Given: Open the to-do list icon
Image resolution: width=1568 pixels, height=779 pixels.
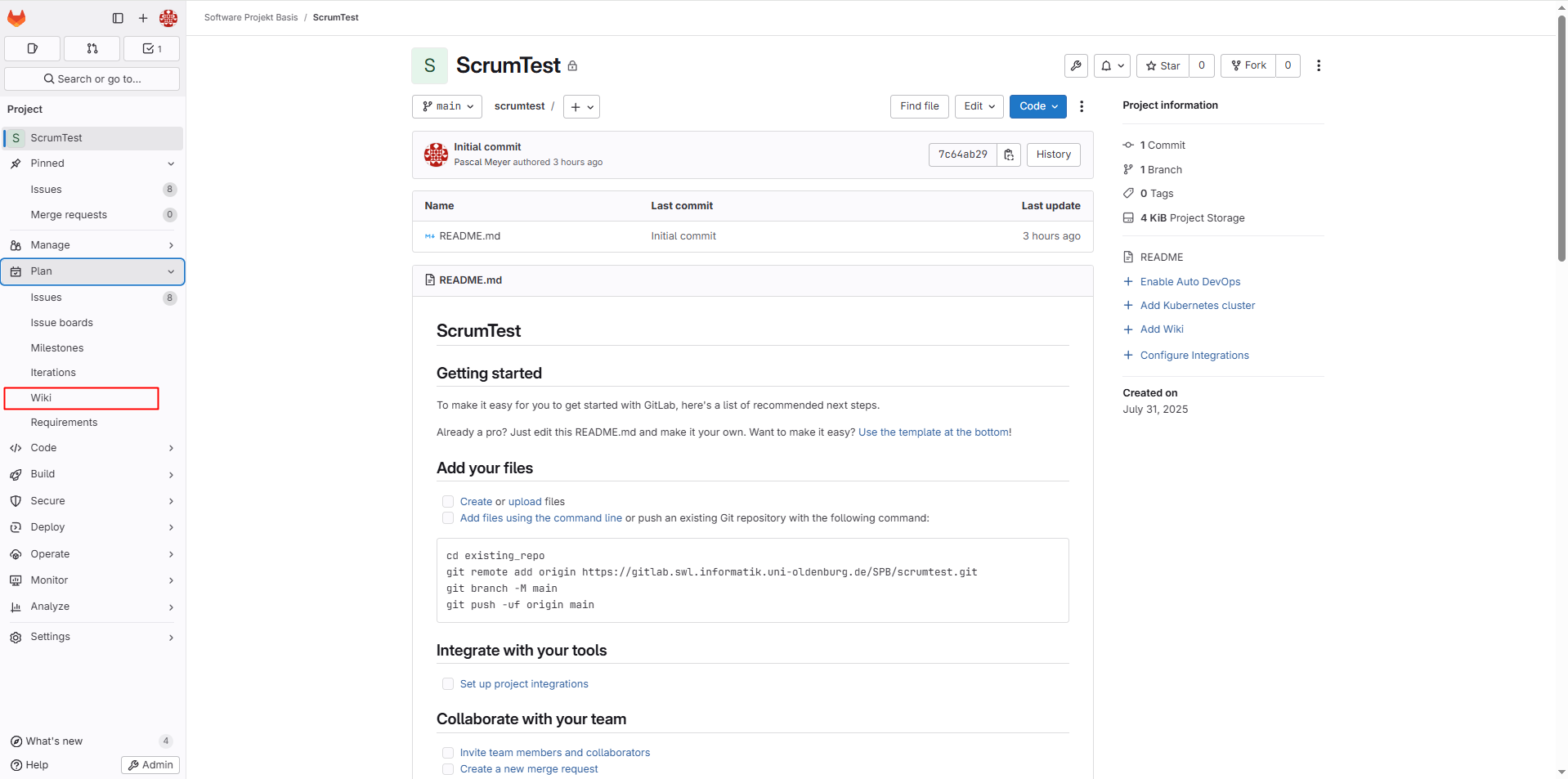Looking at the screenshot, I should (x=151, y=49).
